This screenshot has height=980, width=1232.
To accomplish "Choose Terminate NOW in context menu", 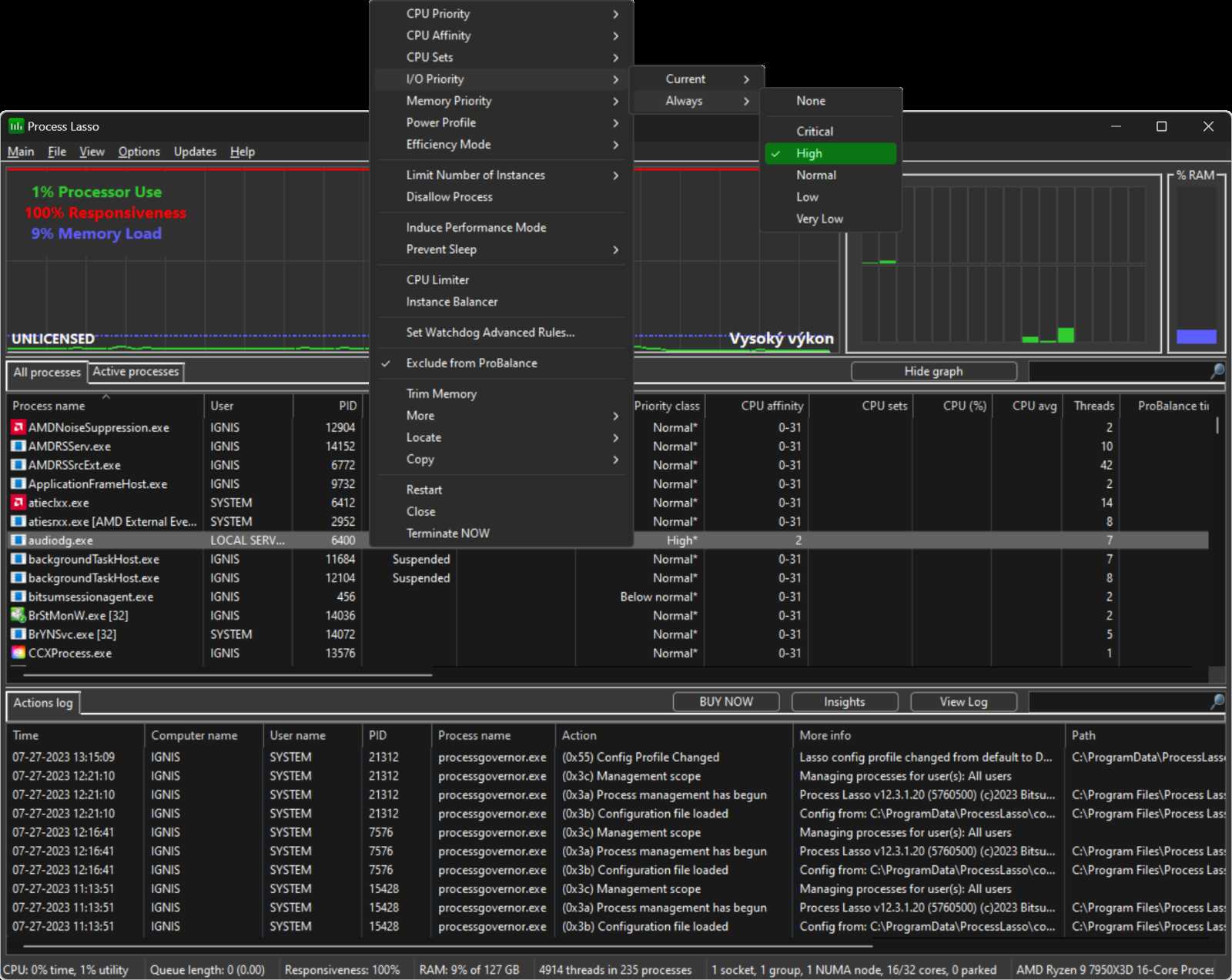I will pos(501,533).
